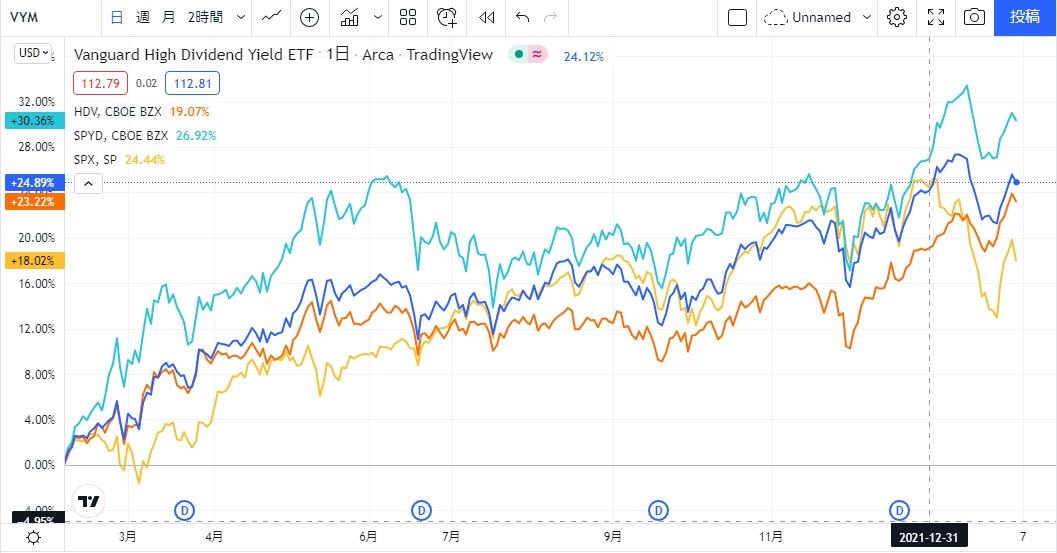Click the 0.02 spread value
The height and width of the screenshot is (553, 1057).
pos(146,84)
